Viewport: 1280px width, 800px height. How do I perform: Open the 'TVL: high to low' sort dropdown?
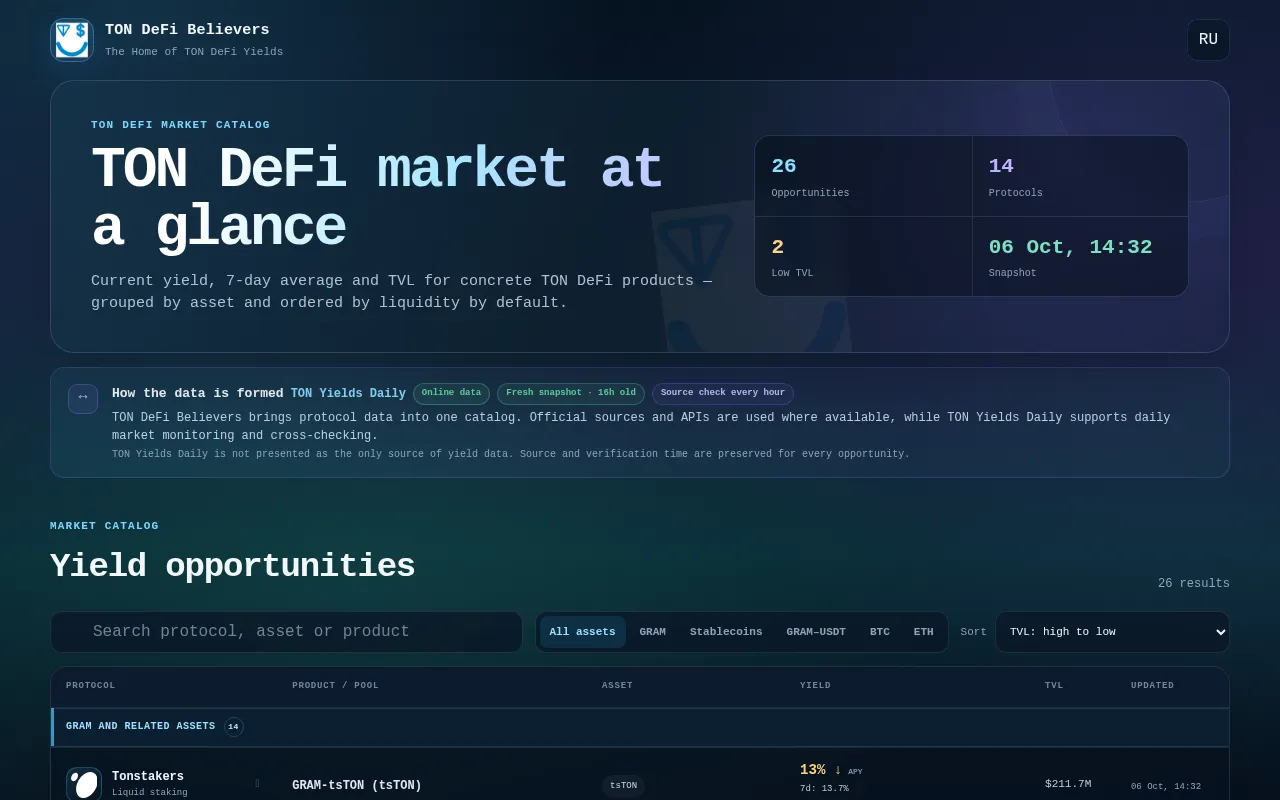click(1112, 632)
